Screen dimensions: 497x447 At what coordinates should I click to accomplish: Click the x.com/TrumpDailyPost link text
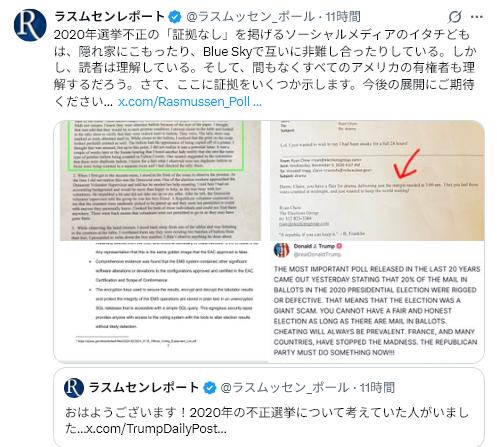(x=156, y=429)
